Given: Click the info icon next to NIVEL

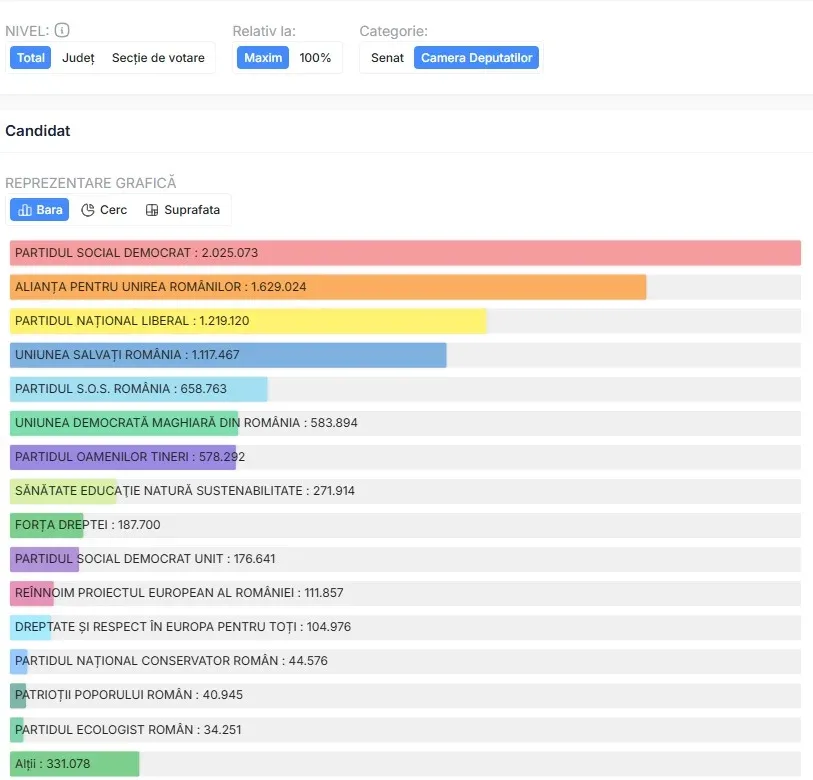Looking at the screenshot, I should (x=62, y=31).
